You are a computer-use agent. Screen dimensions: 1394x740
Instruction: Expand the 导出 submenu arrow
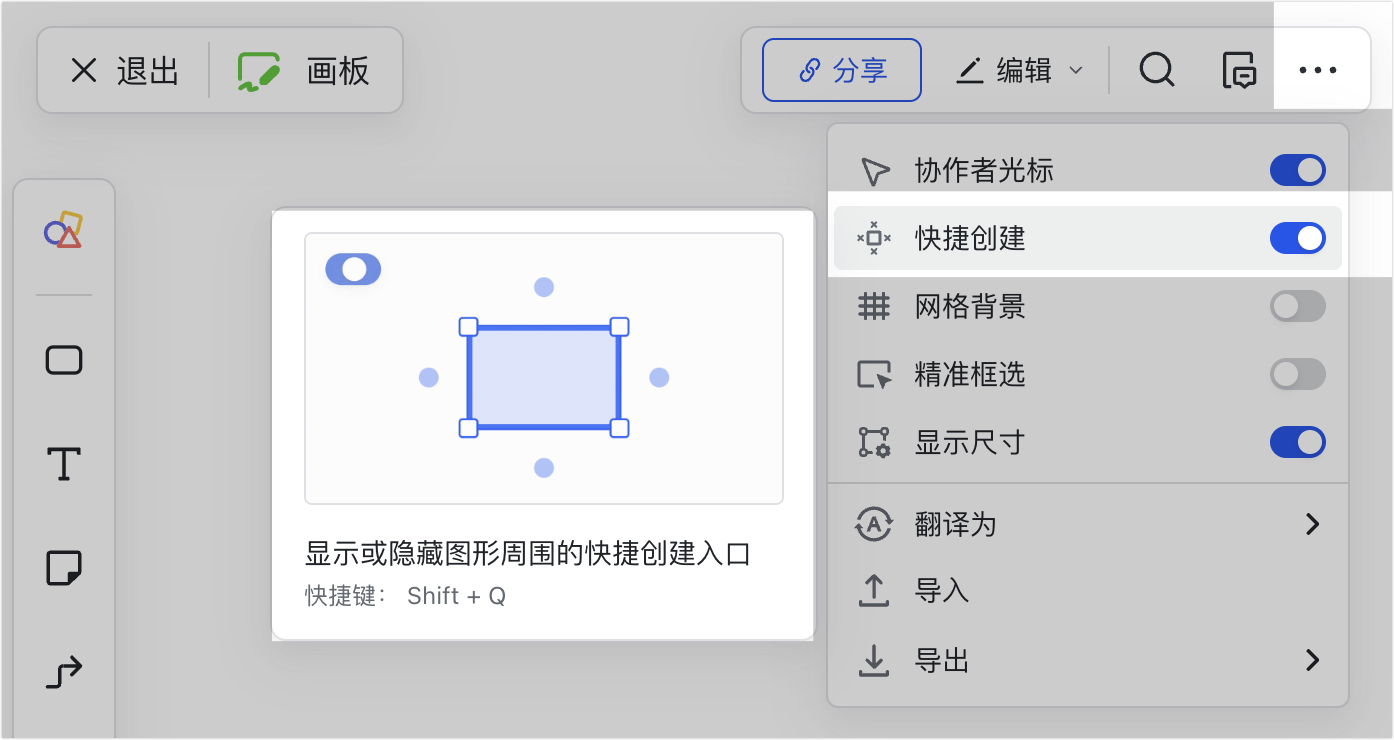click(1313, 660)
